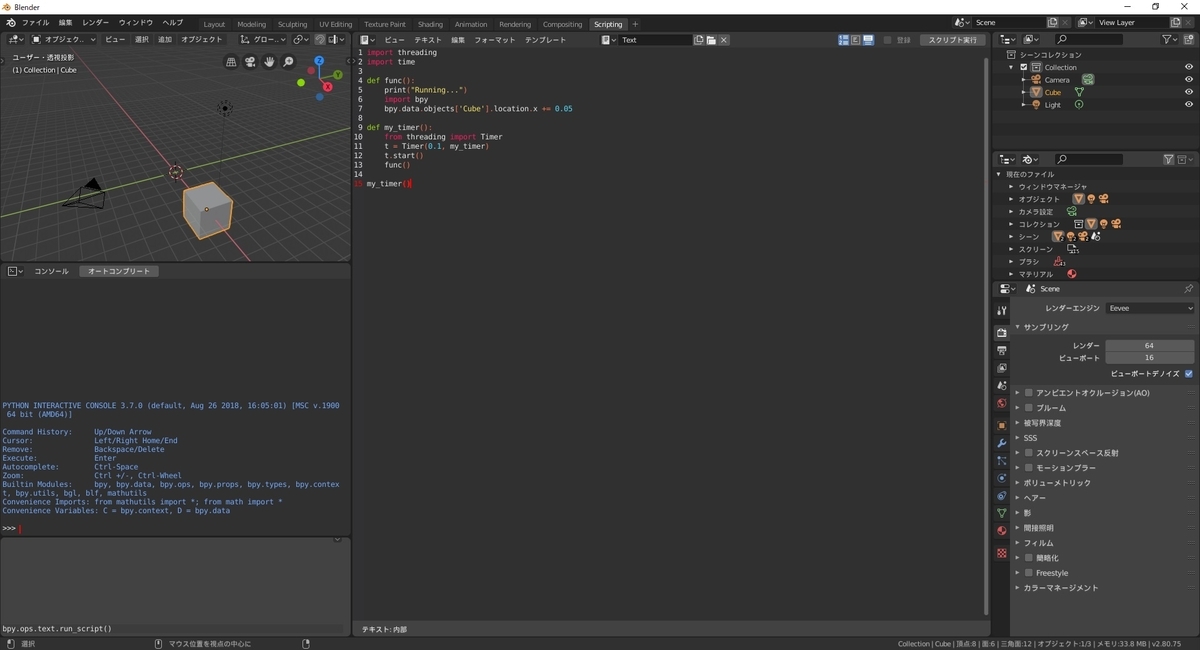
Task: Pin the properties editor context
Action: tap(1188, 288)
